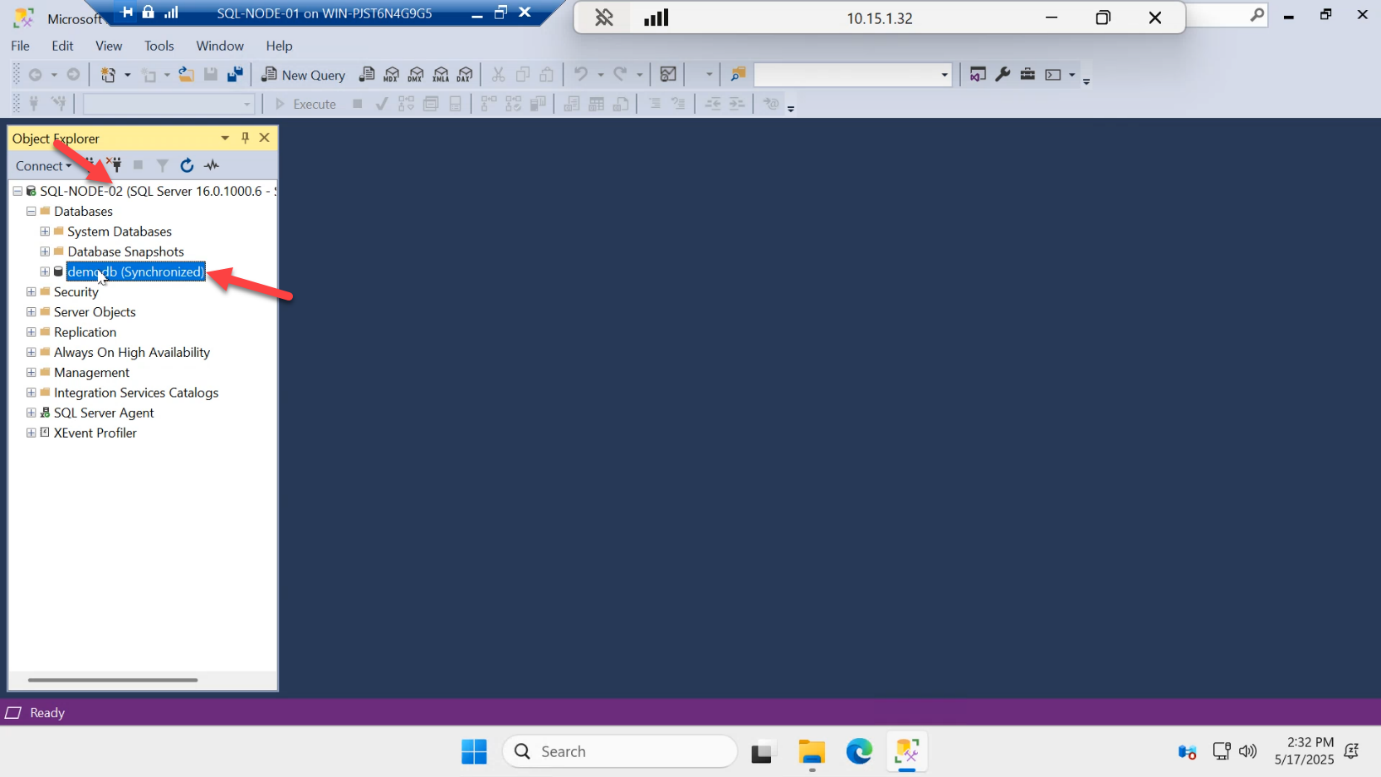This screenshot has height=777, width=1381.
Task: Open File Explorer from the taskbar
Action: [x=811, y=751]
